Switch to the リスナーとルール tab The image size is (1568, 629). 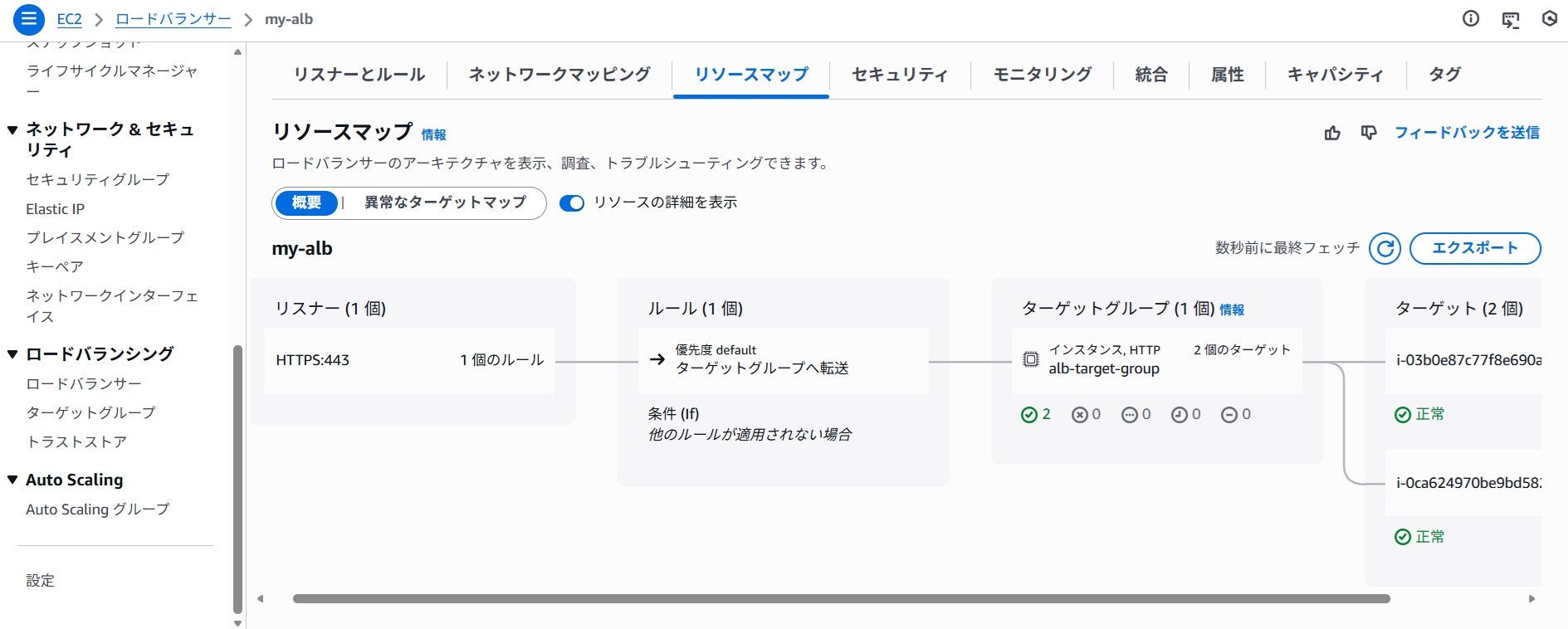pyautogui.click(x=359, y=75)
